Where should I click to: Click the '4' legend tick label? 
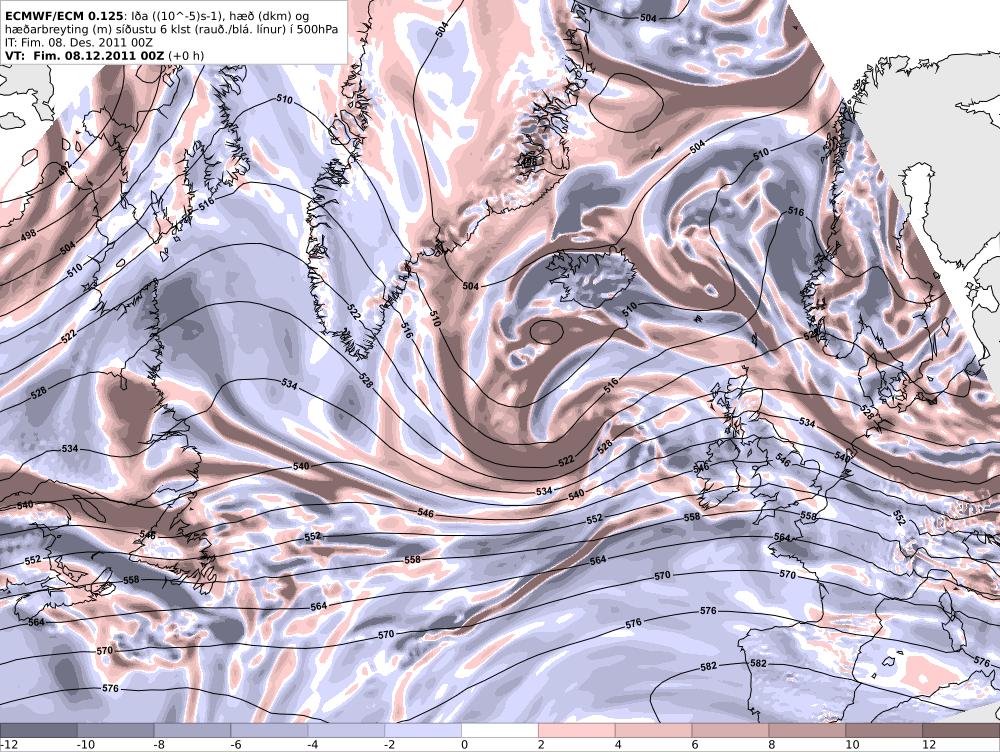(x=619, y=744)
